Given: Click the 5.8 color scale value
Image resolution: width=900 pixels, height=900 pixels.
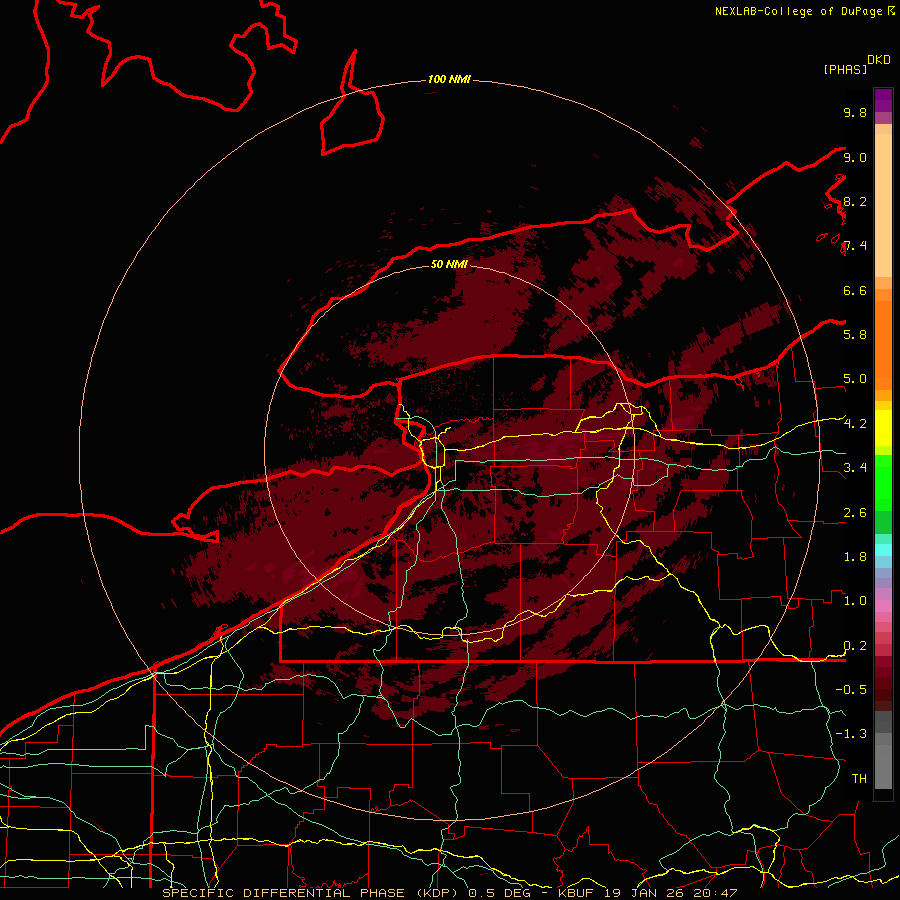Looking at the screenshot, I should click(x=855, y=335).
